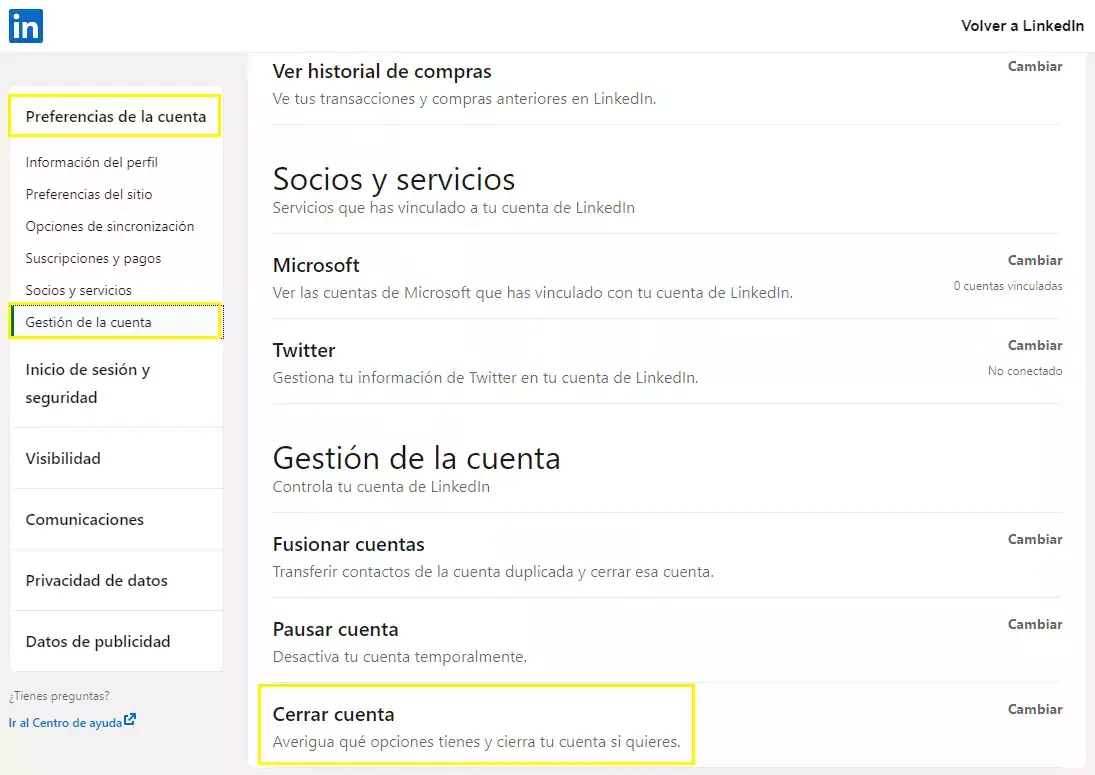Click Cambiar for Cerrar cuenta
This screenshot has height=775, width=1095.
1034,709
